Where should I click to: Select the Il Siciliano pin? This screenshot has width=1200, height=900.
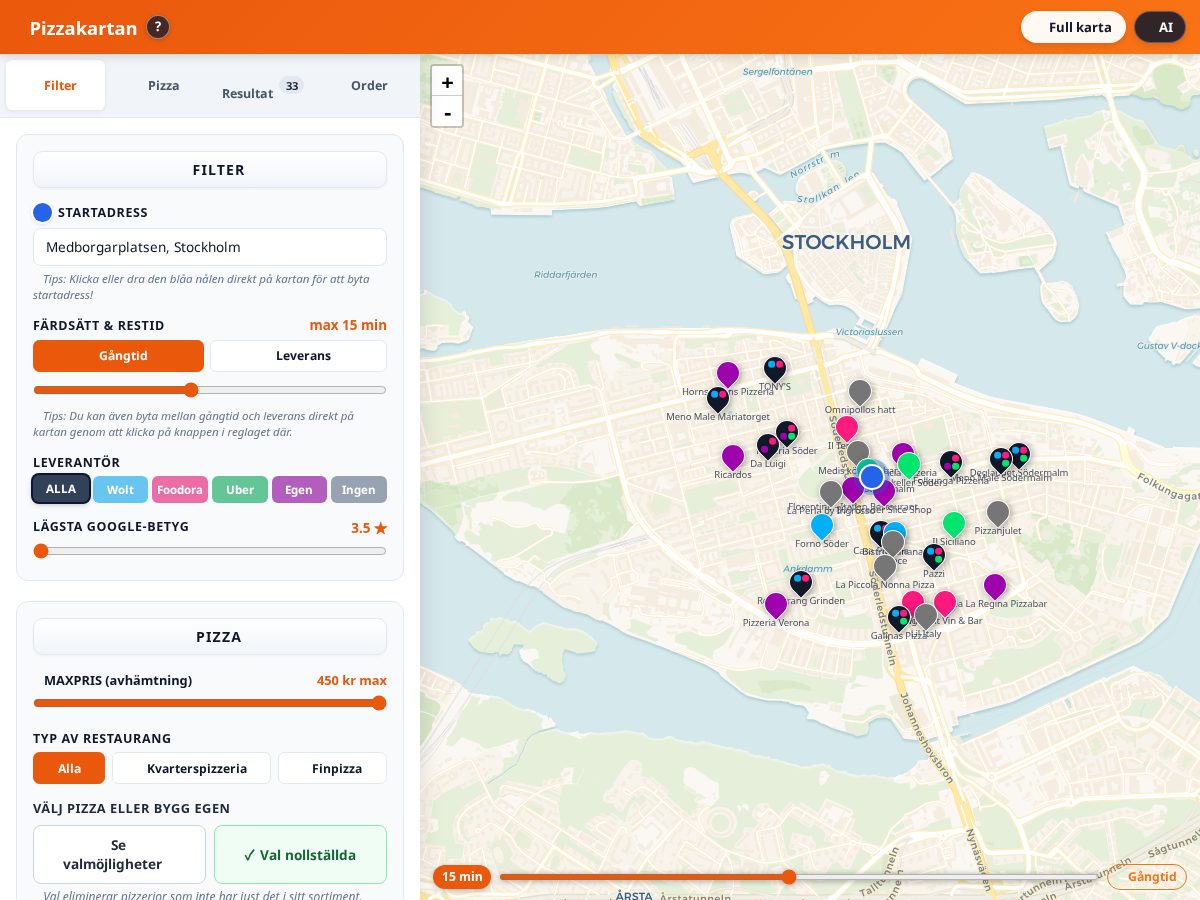coord(954,525)
